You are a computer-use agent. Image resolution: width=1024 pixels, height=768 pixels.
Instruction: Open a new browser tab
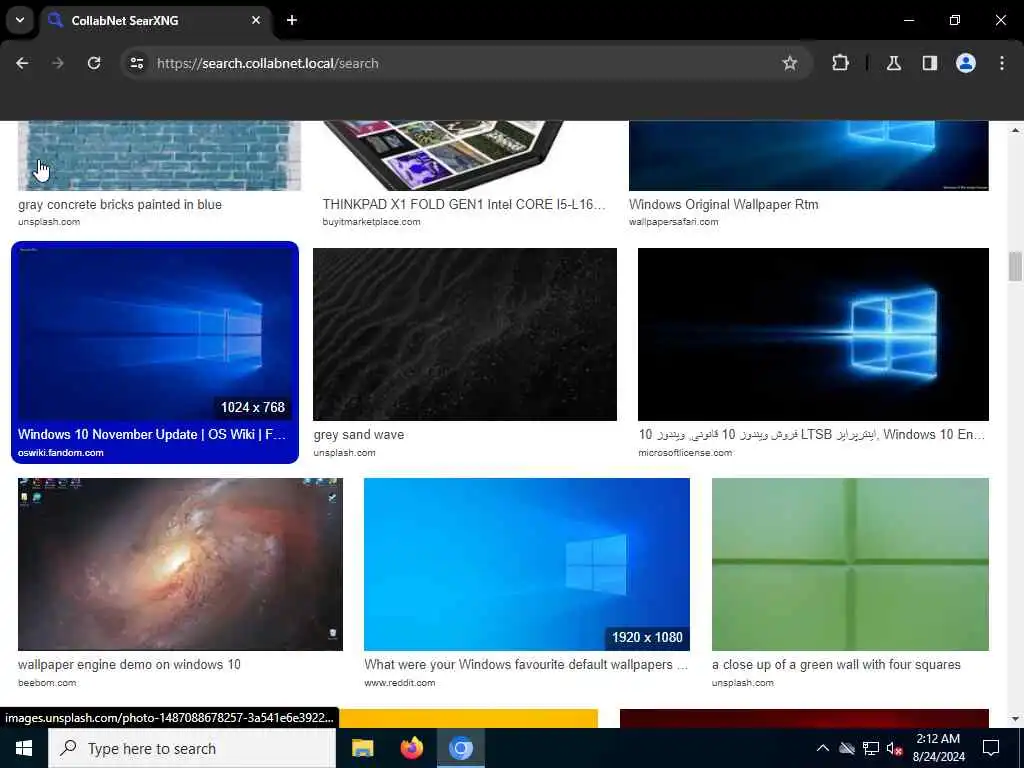point(292,20)
